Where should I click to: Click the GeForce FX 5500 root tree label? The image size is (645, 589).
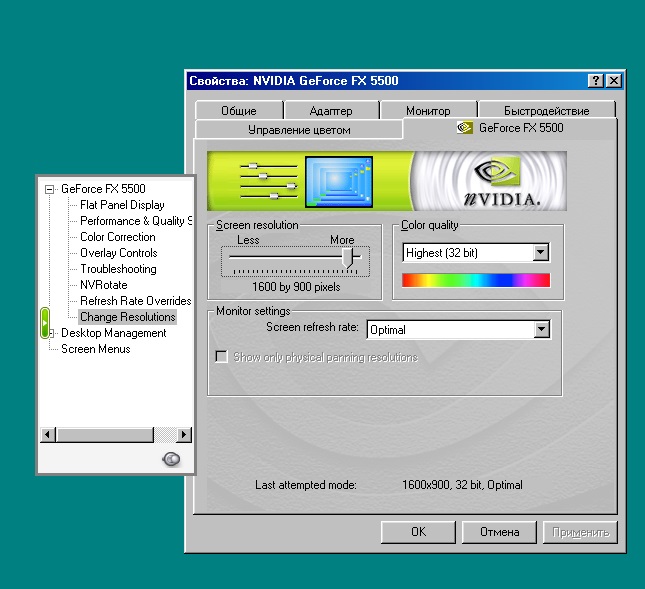click(x=103, y=189)
